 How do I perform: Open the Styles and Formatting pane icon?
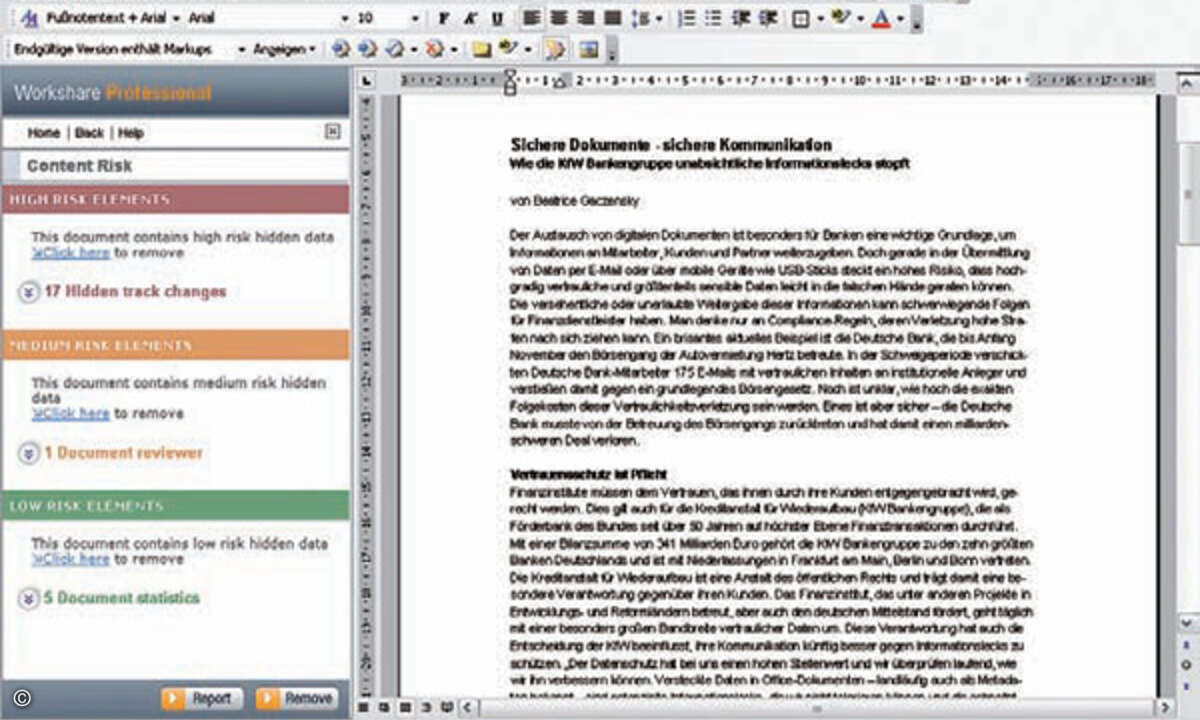[29, 18]
